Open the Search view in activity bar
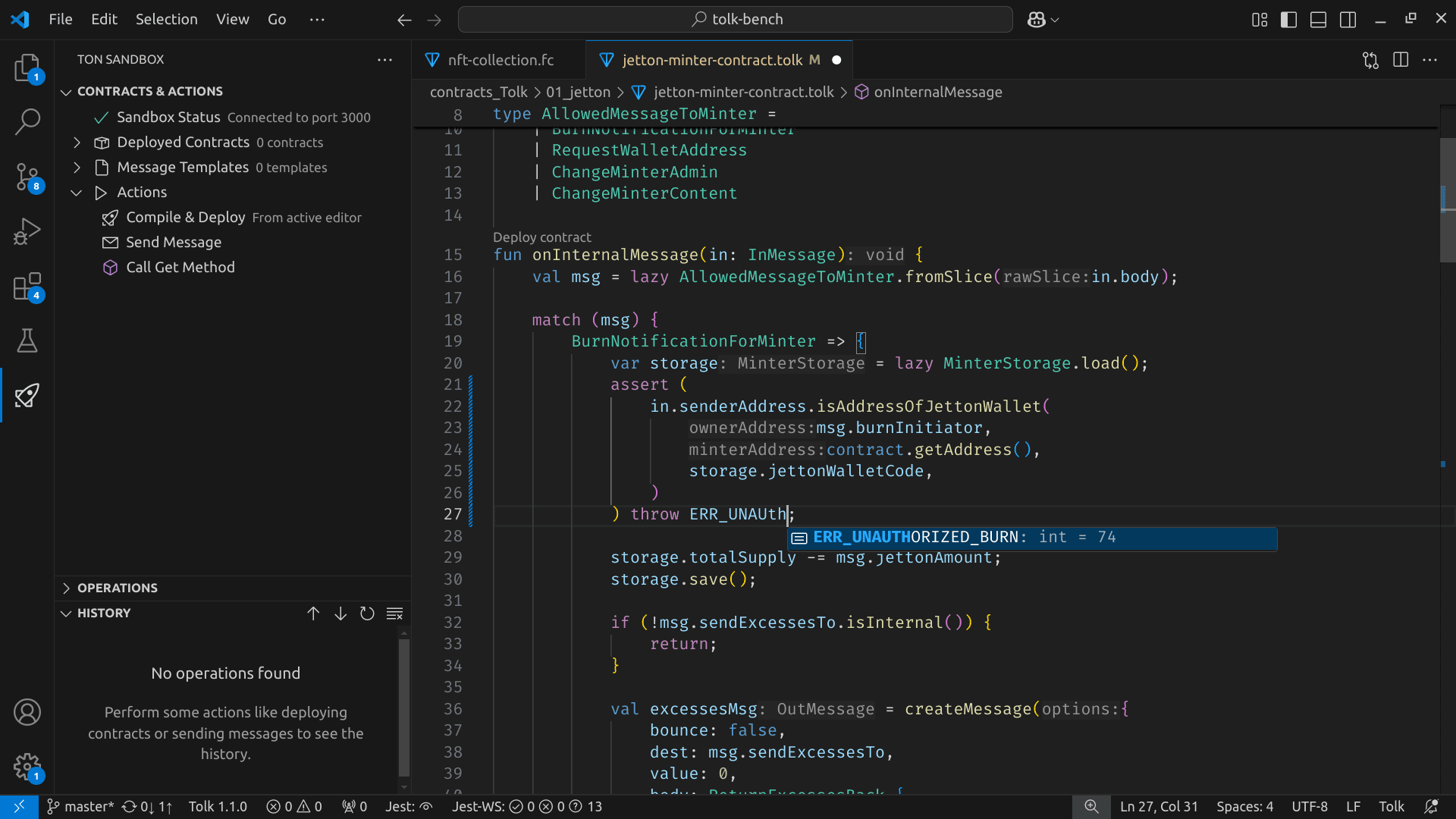 click(x=27, y=121)
